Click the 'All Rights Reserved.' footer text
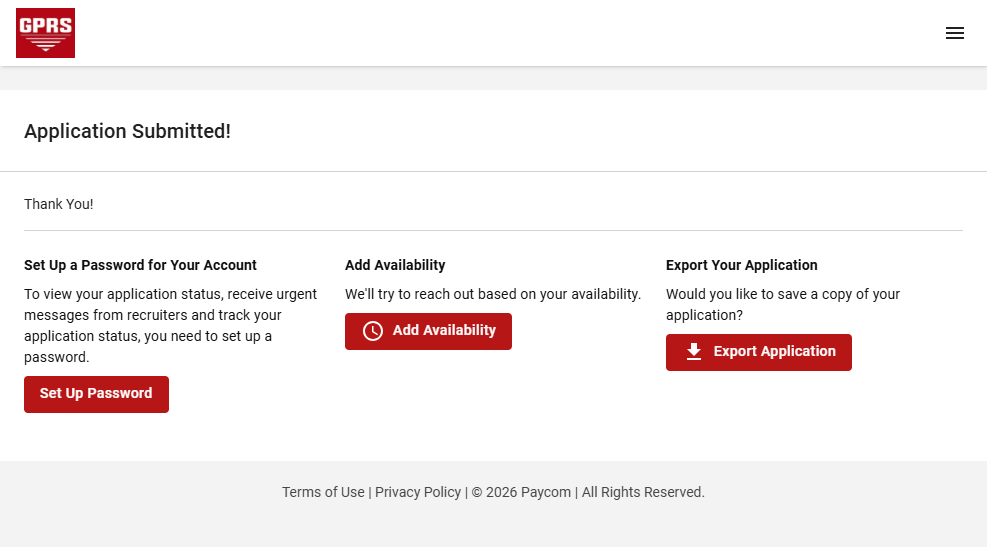 coord(643,492)
